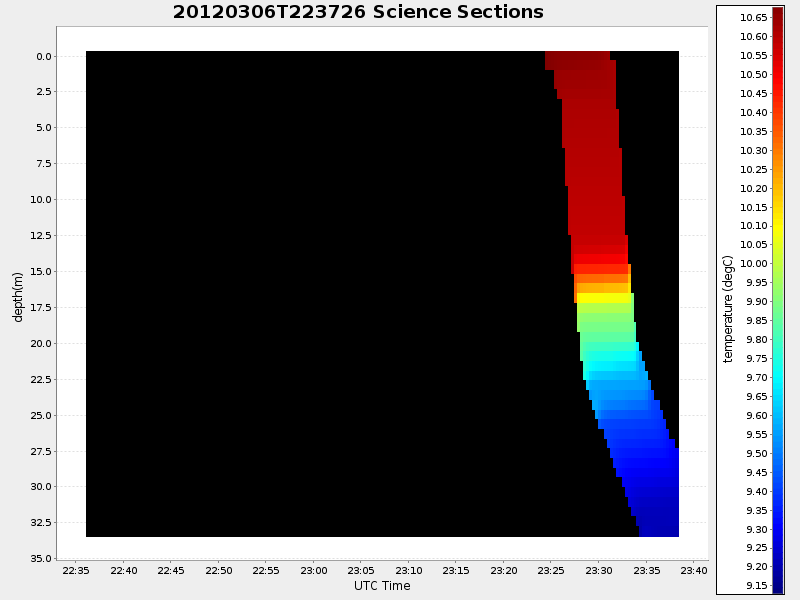The image size is (800, 600).
Task: Click the 22:50 time tick label
Action: point(219,570)
